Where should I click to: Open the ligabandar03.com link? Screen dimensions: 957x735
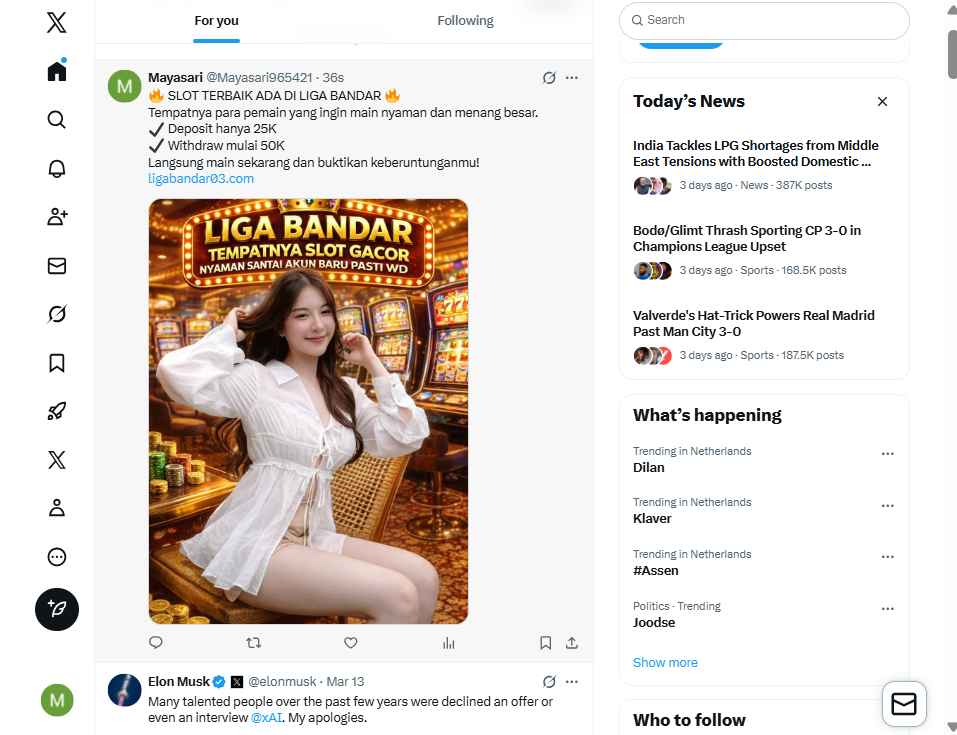click(201, 179)
